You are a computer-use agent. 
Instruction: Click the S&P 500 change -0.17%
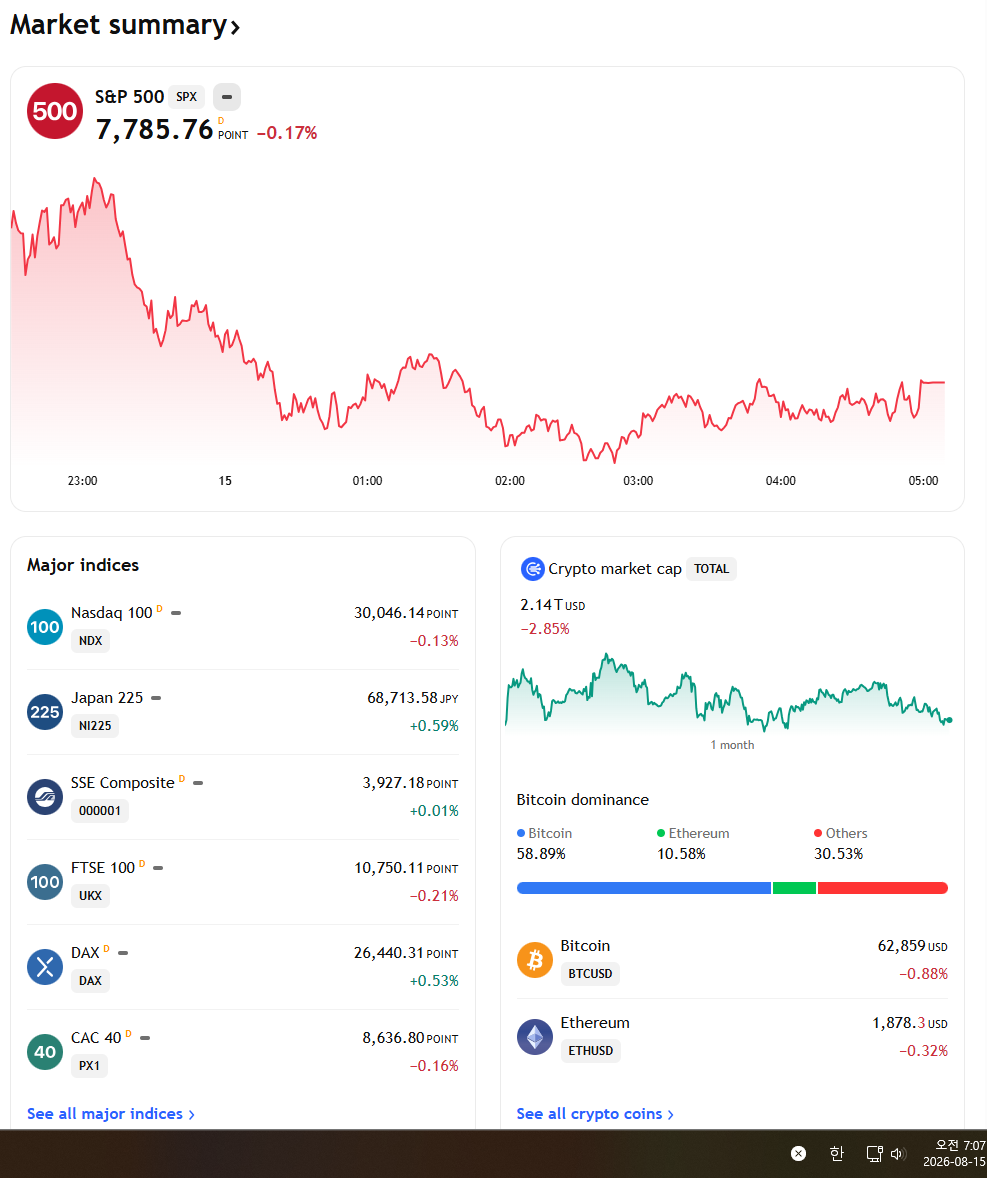point(287,133)
